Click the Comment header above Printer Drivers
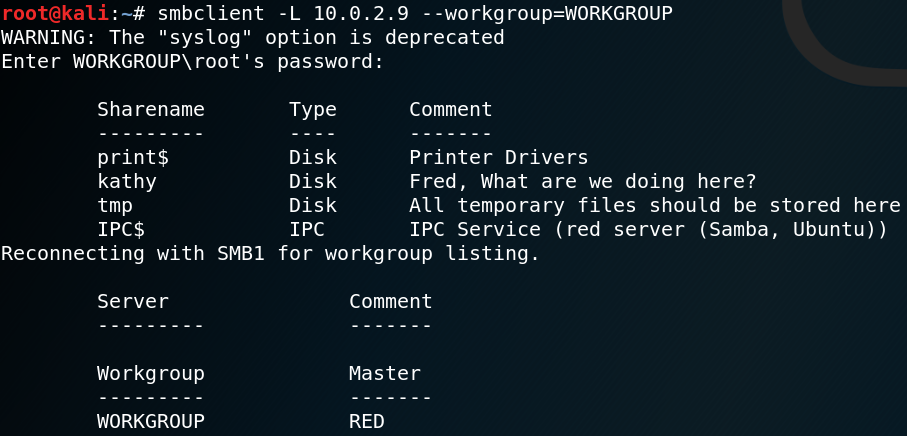907x436 pixels. 451,109
